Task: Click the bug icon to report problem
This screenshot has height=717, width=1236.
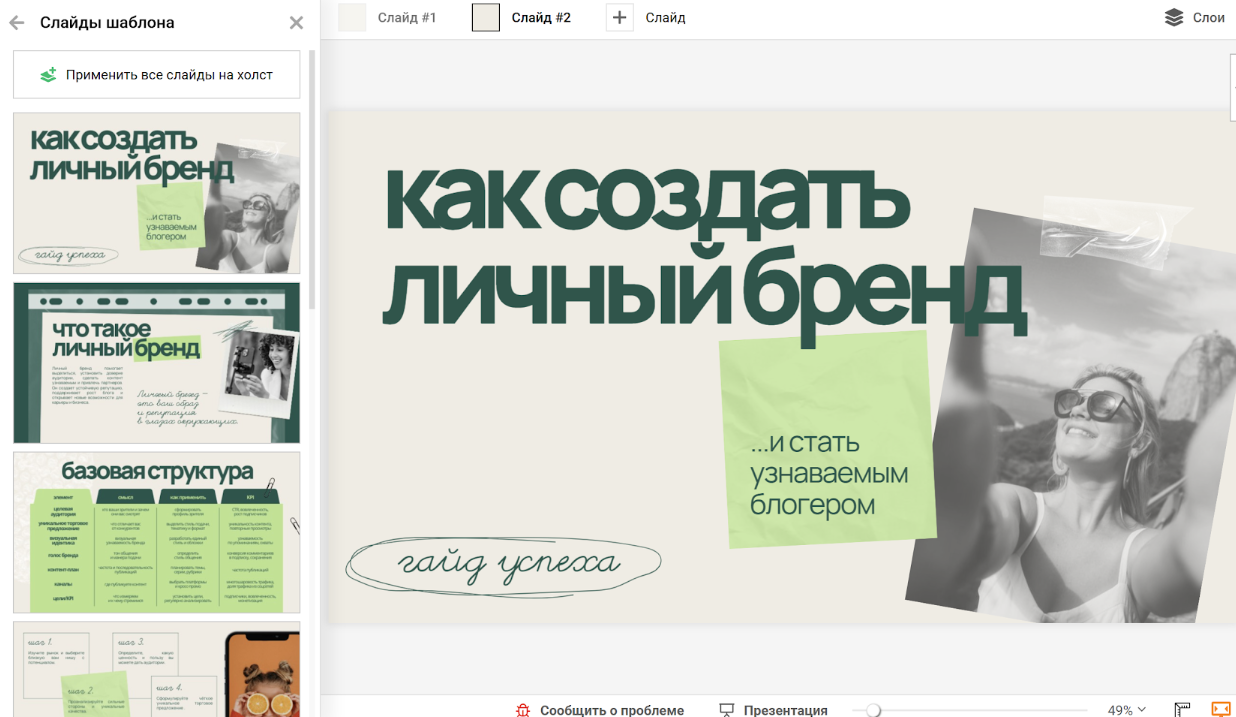Action: tap(523, 710)
